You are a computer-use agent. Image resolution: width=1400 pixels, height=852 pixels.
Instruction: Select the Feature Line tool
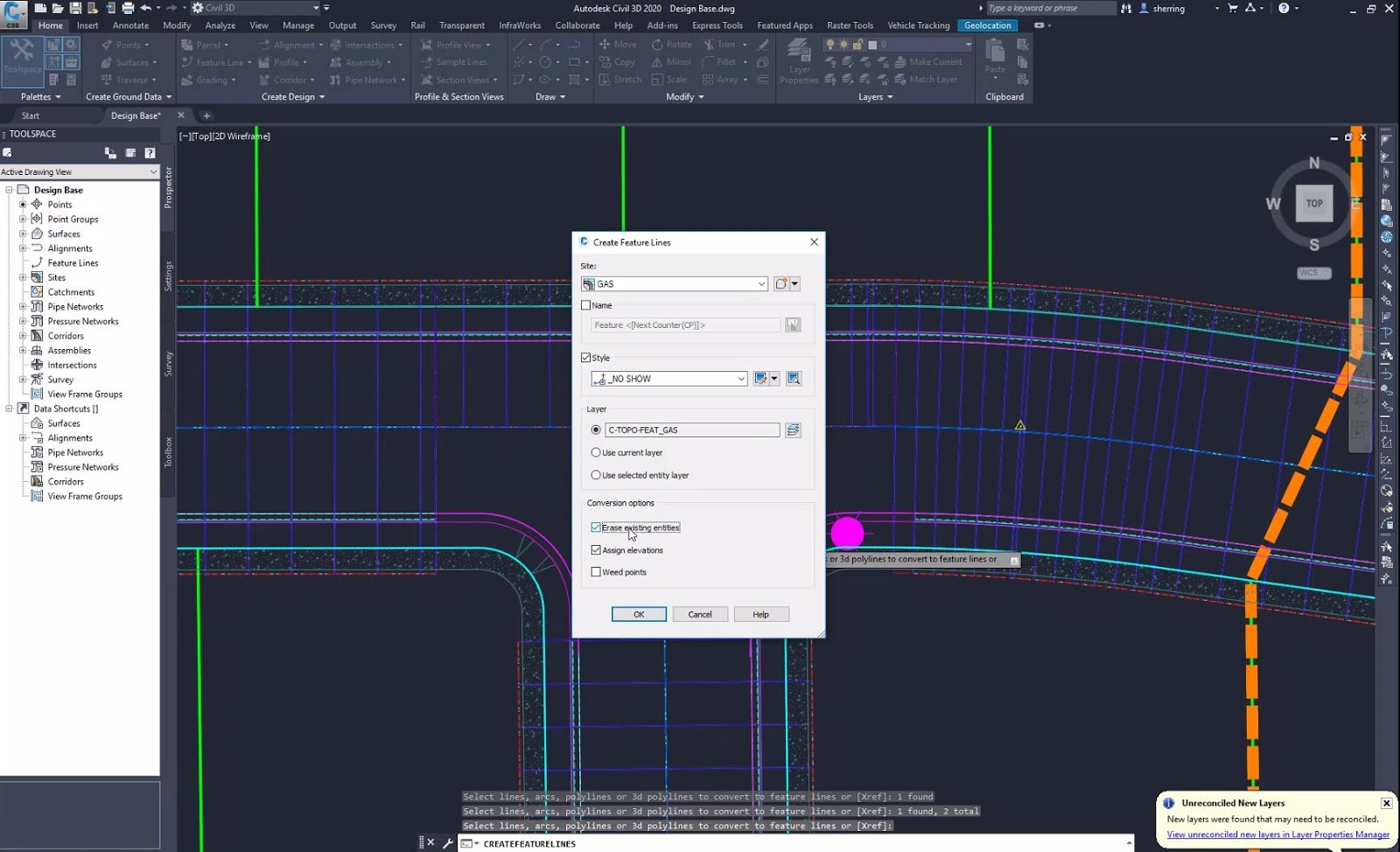[214, 62]
